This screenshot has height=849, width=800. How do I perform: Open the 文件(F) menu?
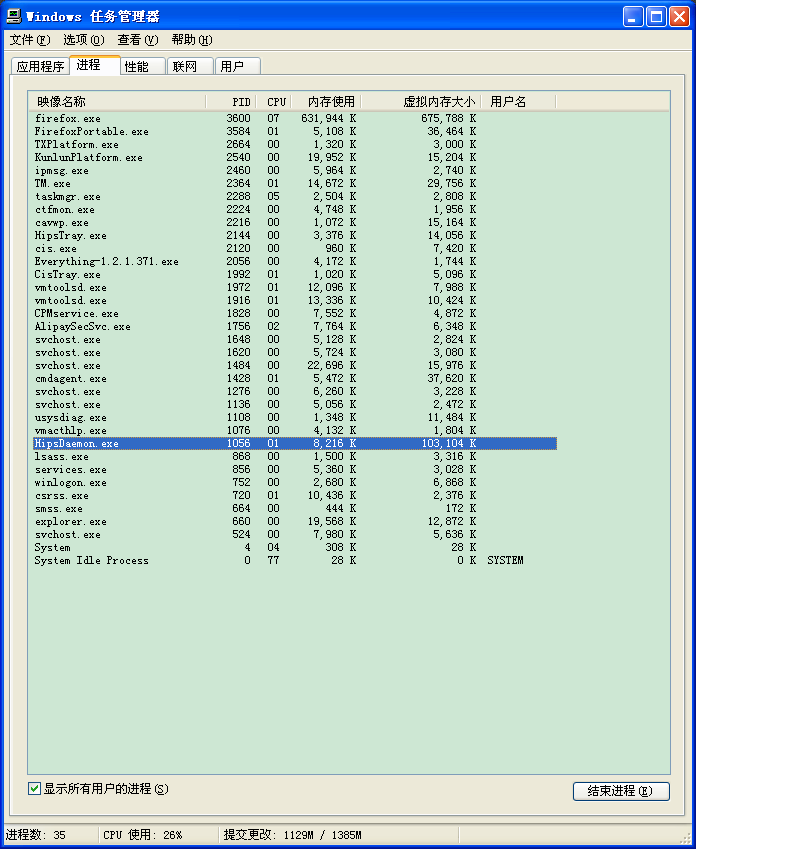point(29,40)
